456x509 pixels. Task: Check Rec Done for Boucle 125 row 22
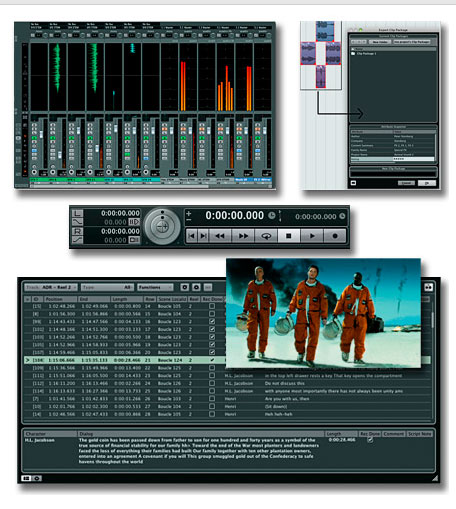[x=212, y=368]
